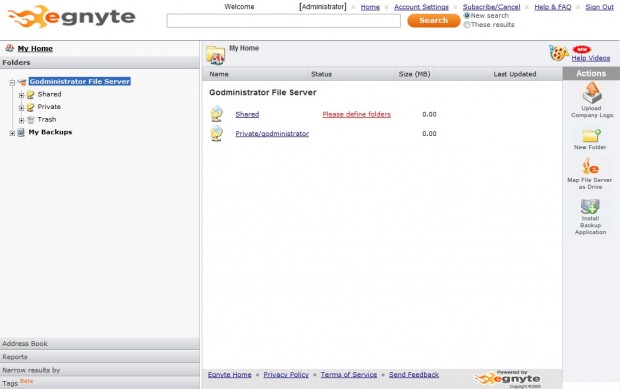This screenshot has height=389, width=620.
Task: Sort by Size (MB) column header
Action: tap(414, 74)
